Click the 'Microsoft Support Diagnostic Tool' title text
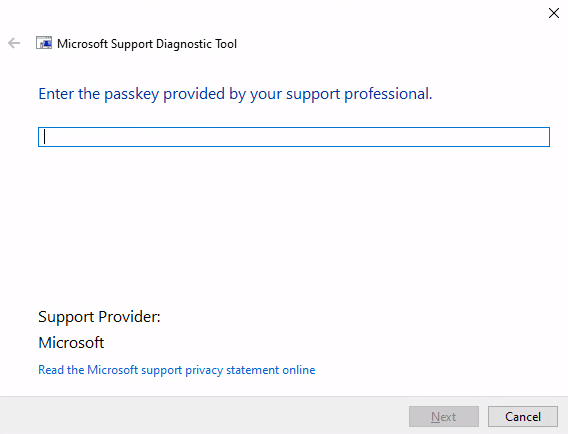568x434 pixels. pos(147,44)
